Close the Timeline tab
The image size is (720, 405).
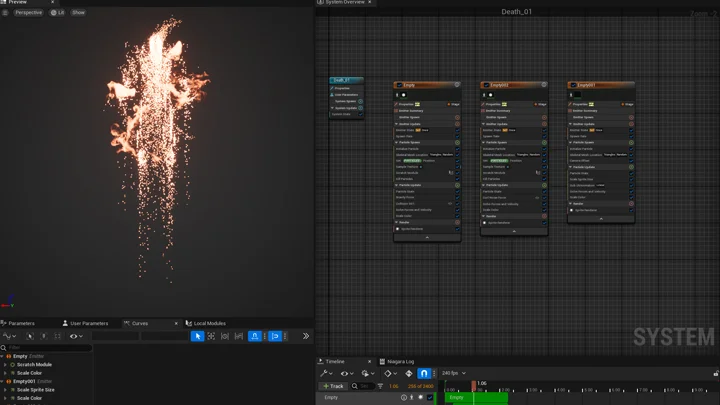point(370,361)
